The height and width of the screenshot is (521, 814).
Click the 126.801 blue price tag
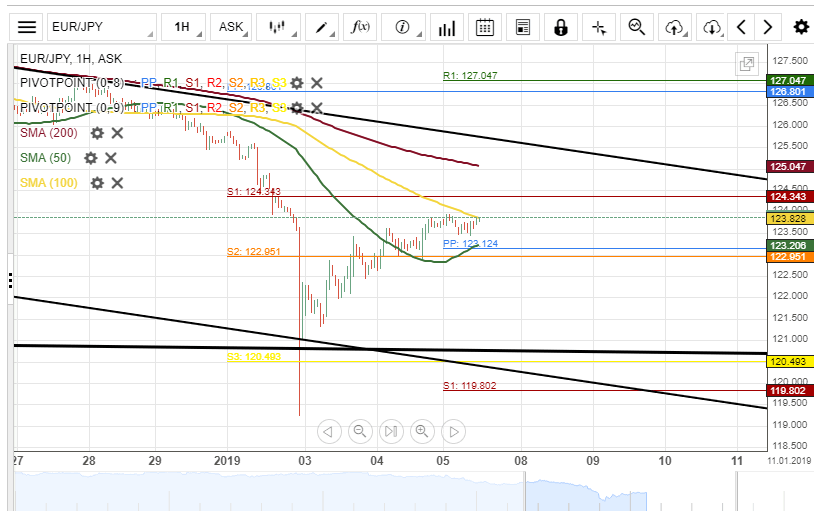click(790, 92)
